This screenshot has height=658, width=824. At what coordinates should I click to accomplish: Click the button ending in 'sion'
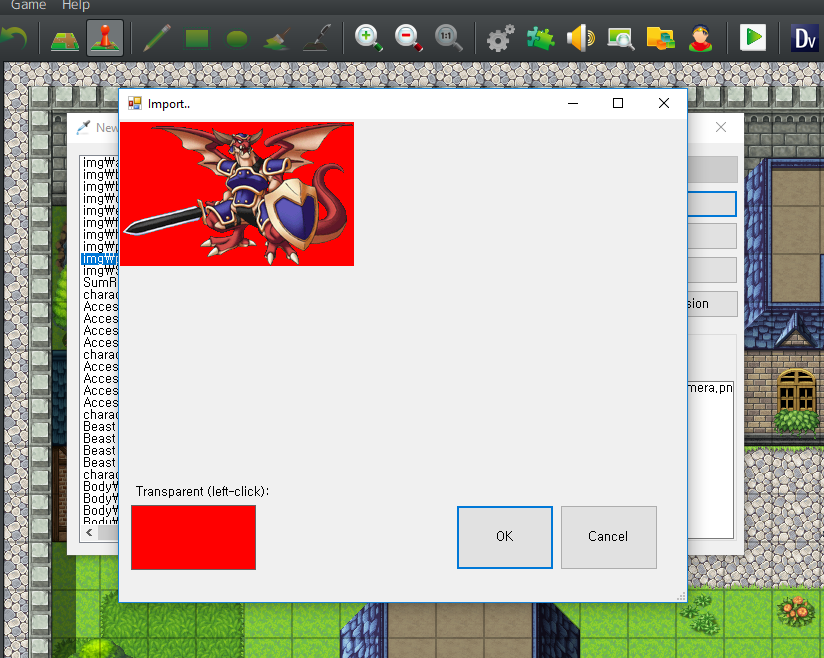point(712,304)
